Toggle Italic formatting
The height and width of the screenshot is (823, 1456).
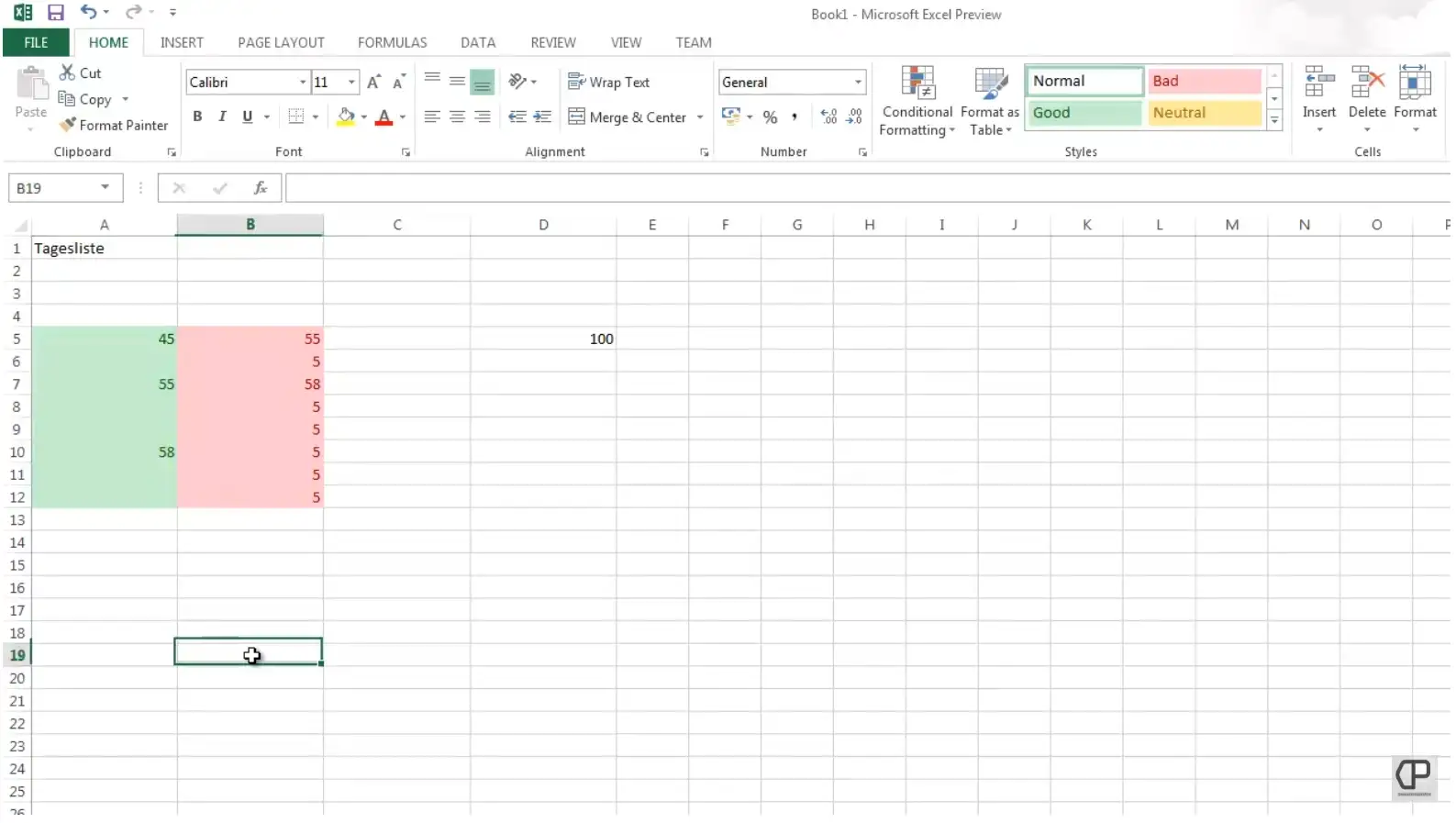click(x=222, y=117)
